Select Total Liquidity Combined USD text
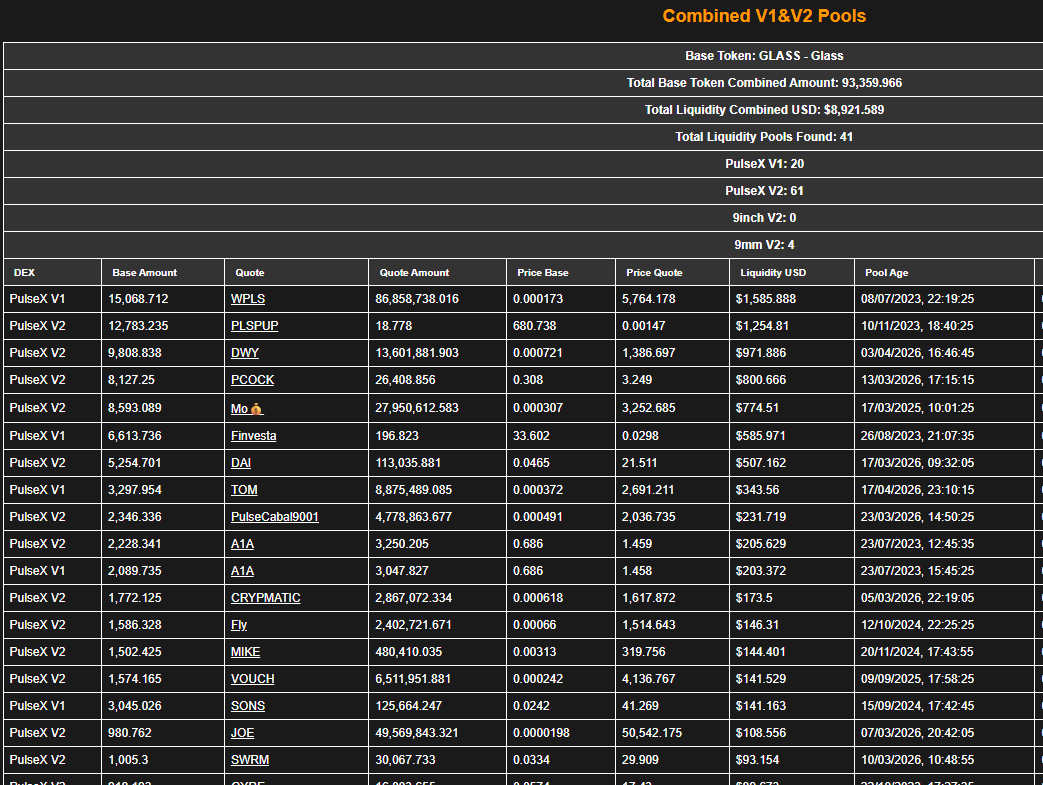 click(x=764, y=110)
